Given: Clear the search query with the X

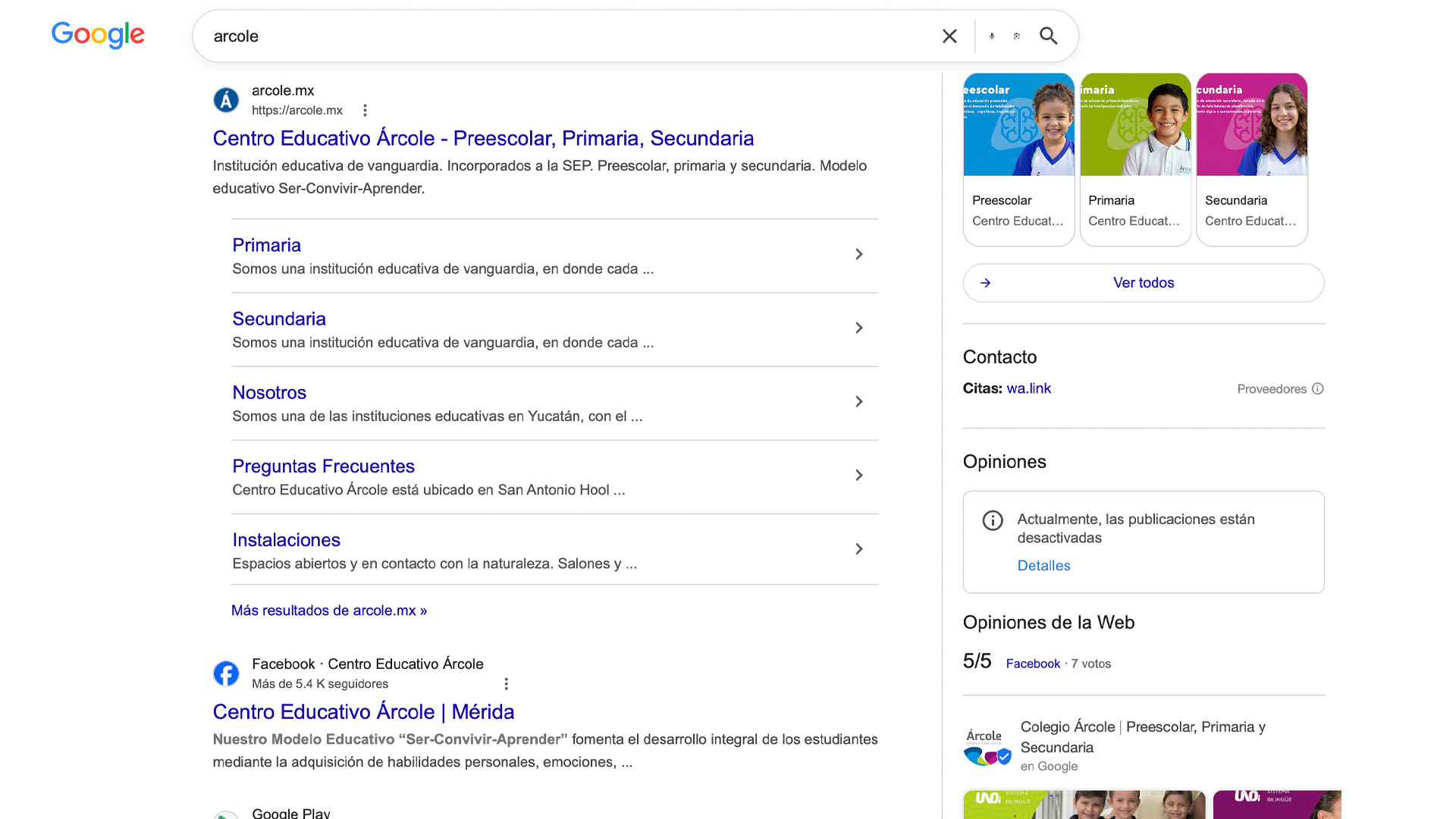Looking at the screenshot, I should (x=949, y=36).
